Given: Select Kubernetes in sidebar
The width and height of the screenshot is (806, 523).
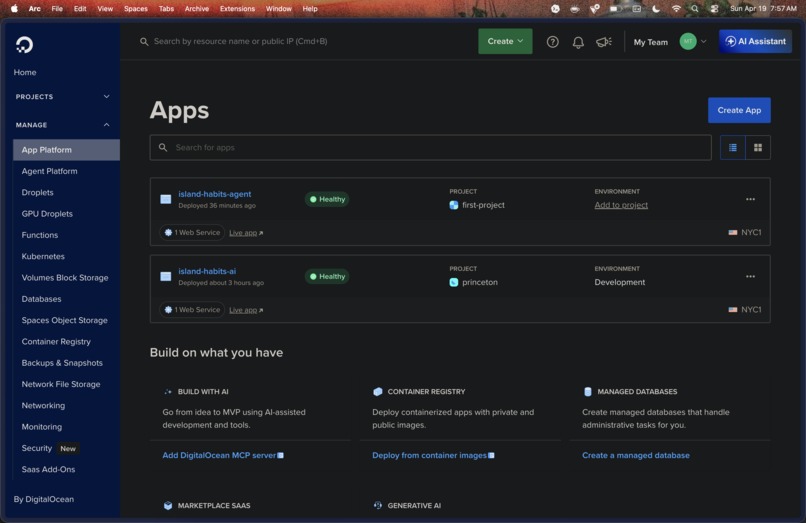Looking at the screenshot, I should [x=43, y=256].
